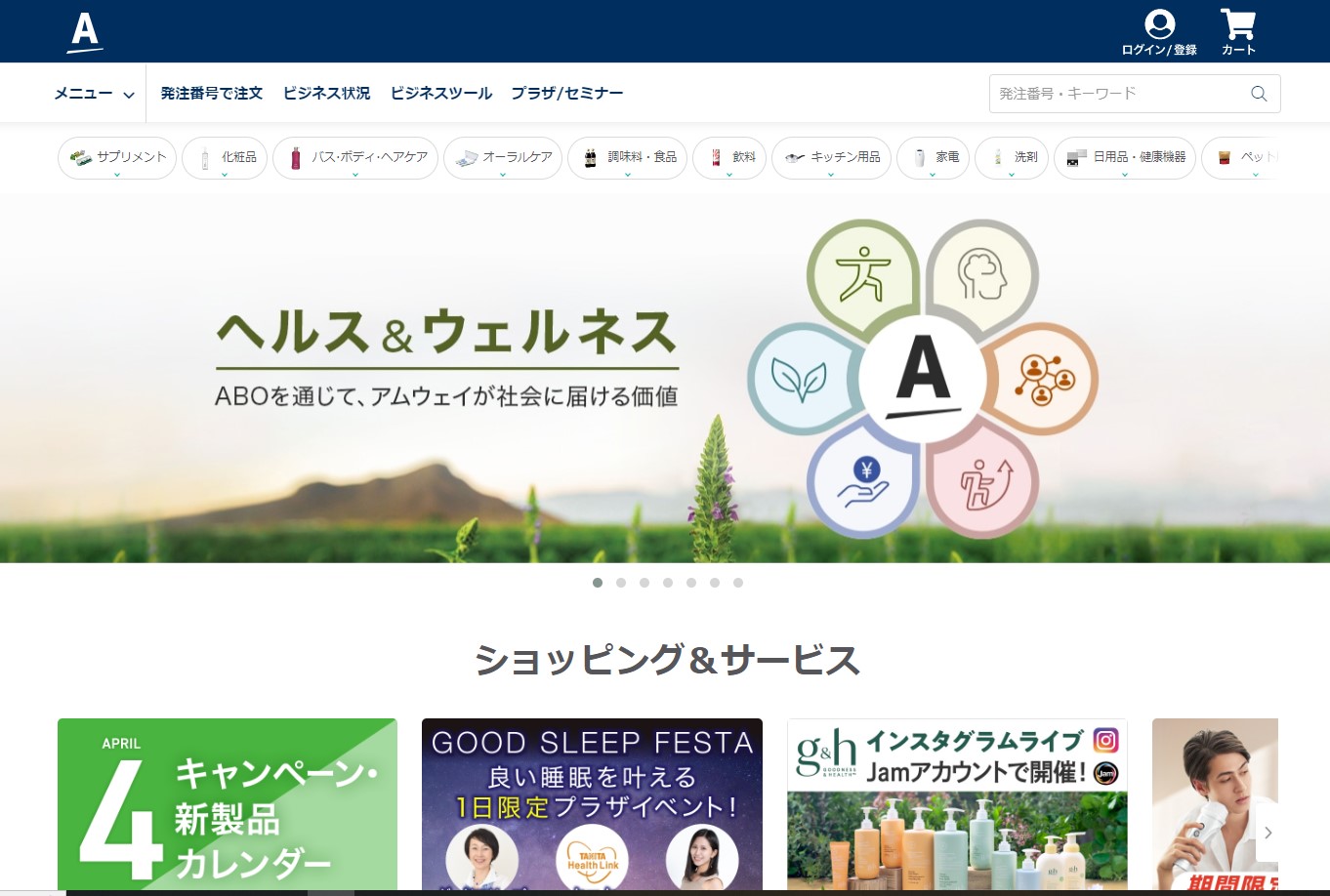Expand the 飲料 category
The width and height of the screenshot is (1330, 896).
[729, 158]
